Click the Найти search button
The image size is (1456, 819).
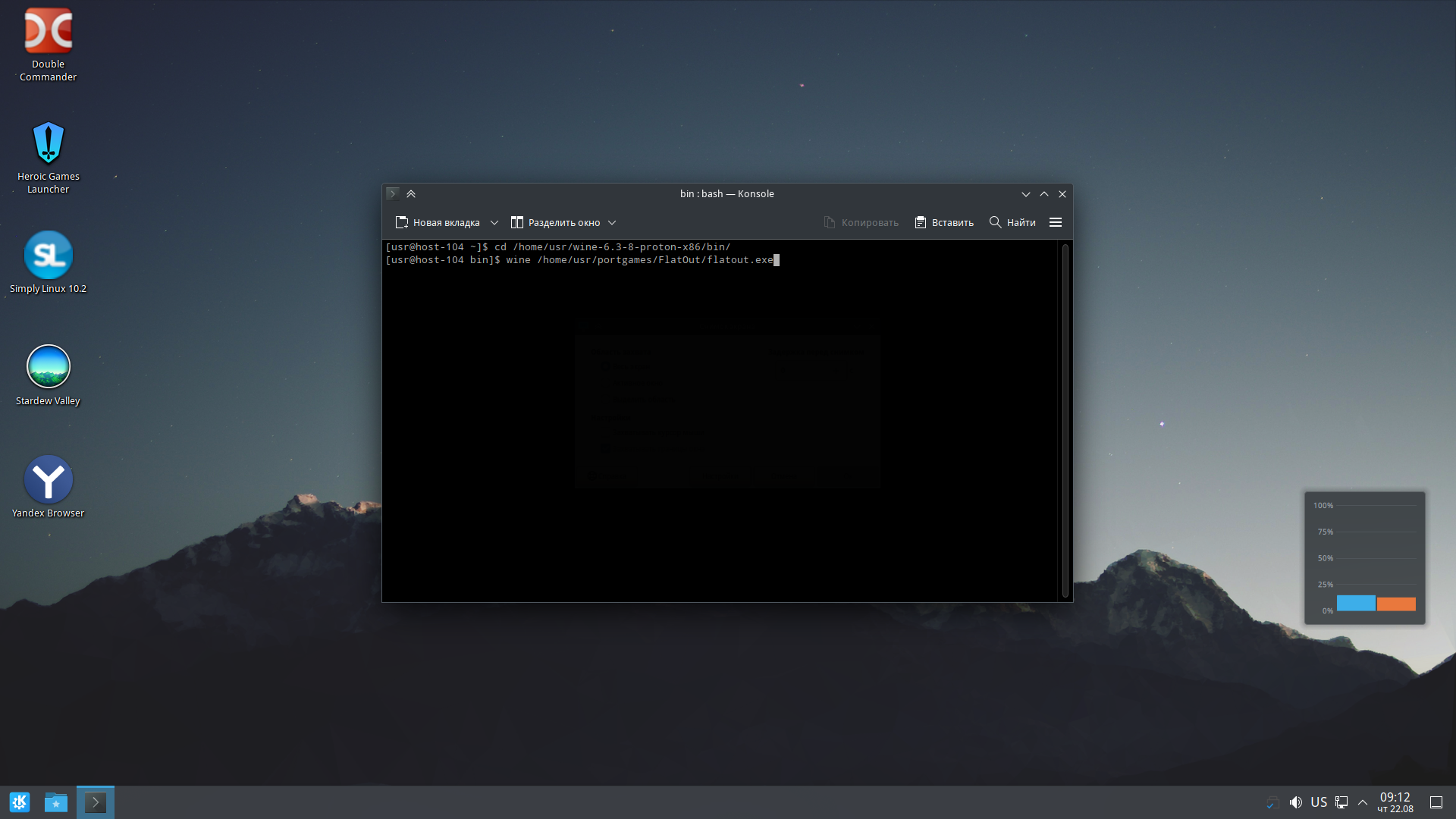(1012, 223)
